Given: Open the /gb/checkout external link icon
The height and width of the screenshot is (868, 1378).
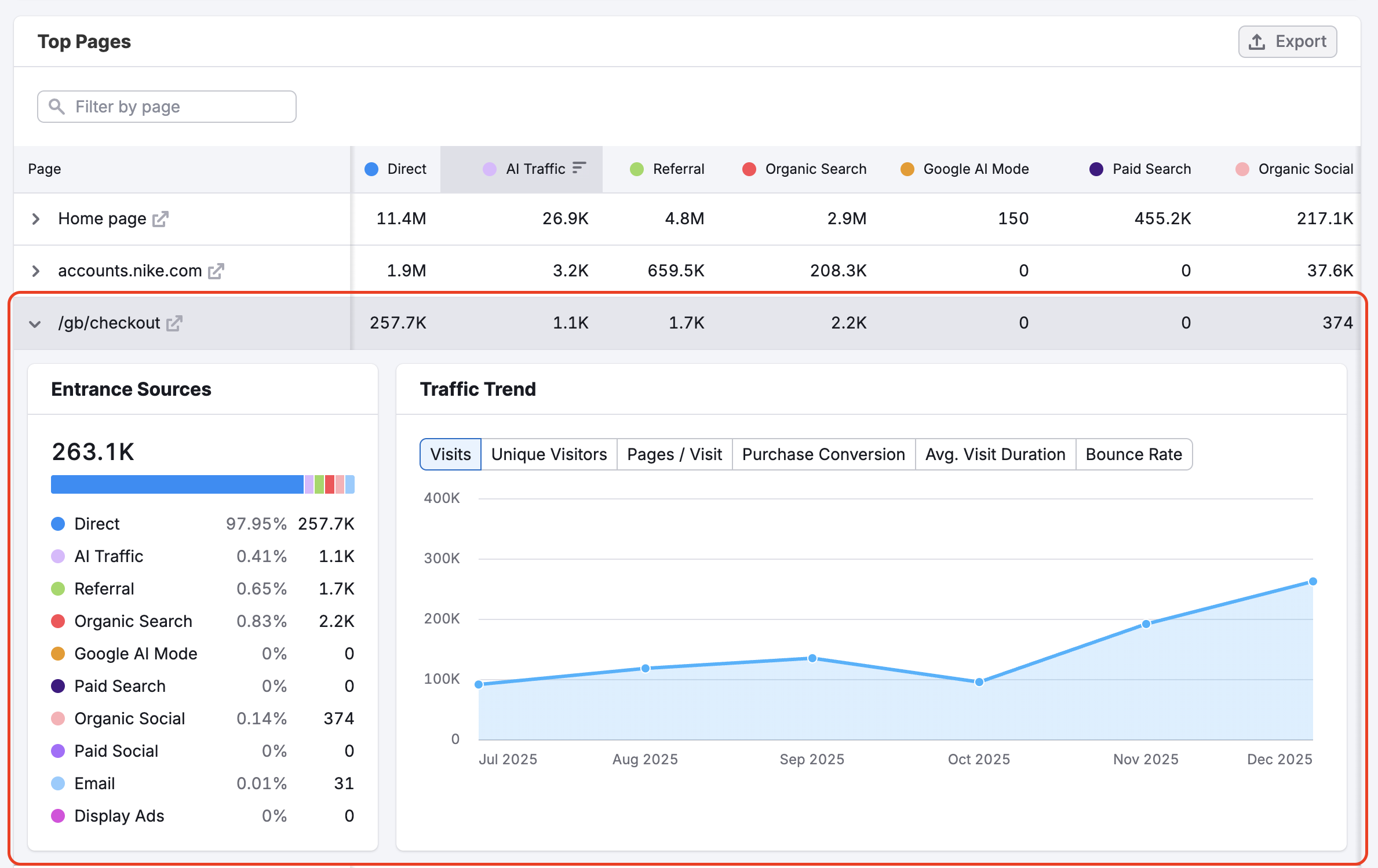Looking at the screenshot, I should tap(174, 323).
